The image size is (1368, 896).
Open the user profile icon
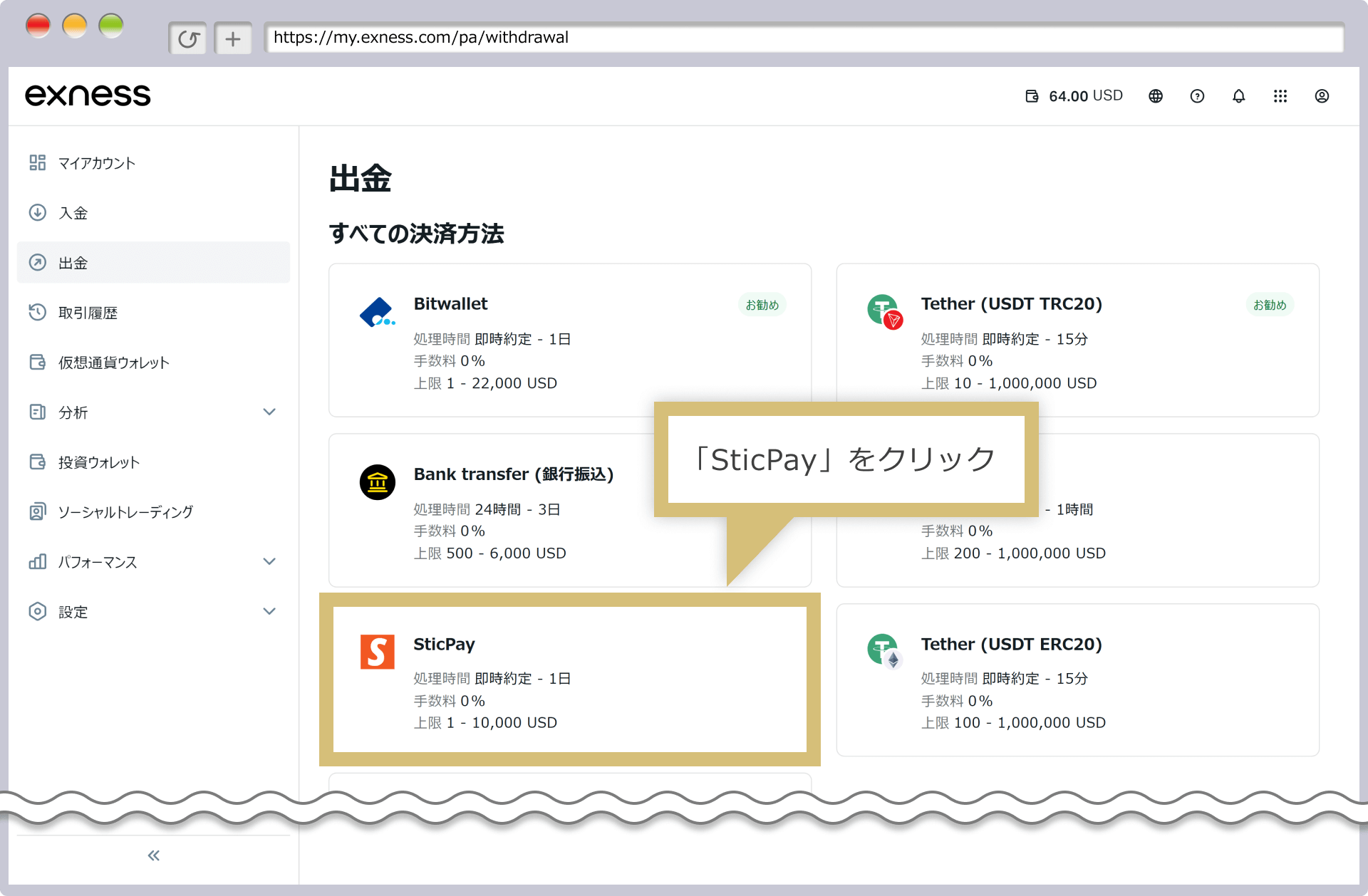click(x=1322, y=96)
